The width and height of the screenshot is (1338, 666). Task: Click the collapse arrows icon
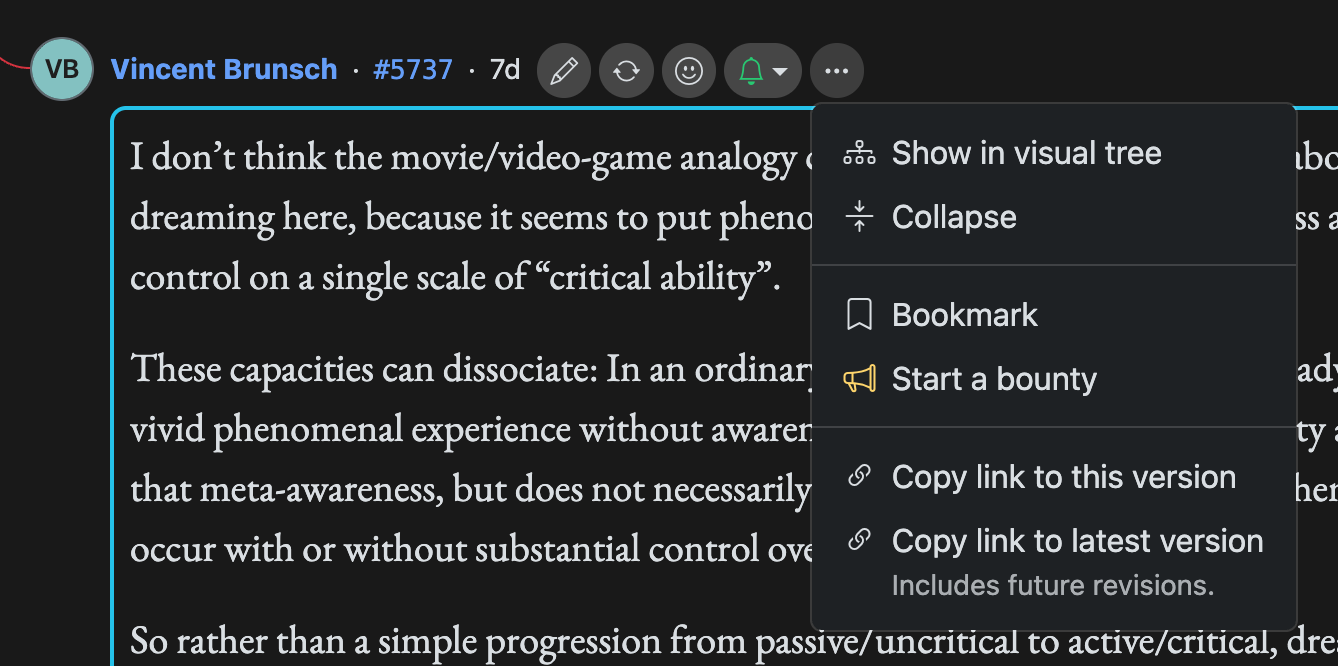859,217
